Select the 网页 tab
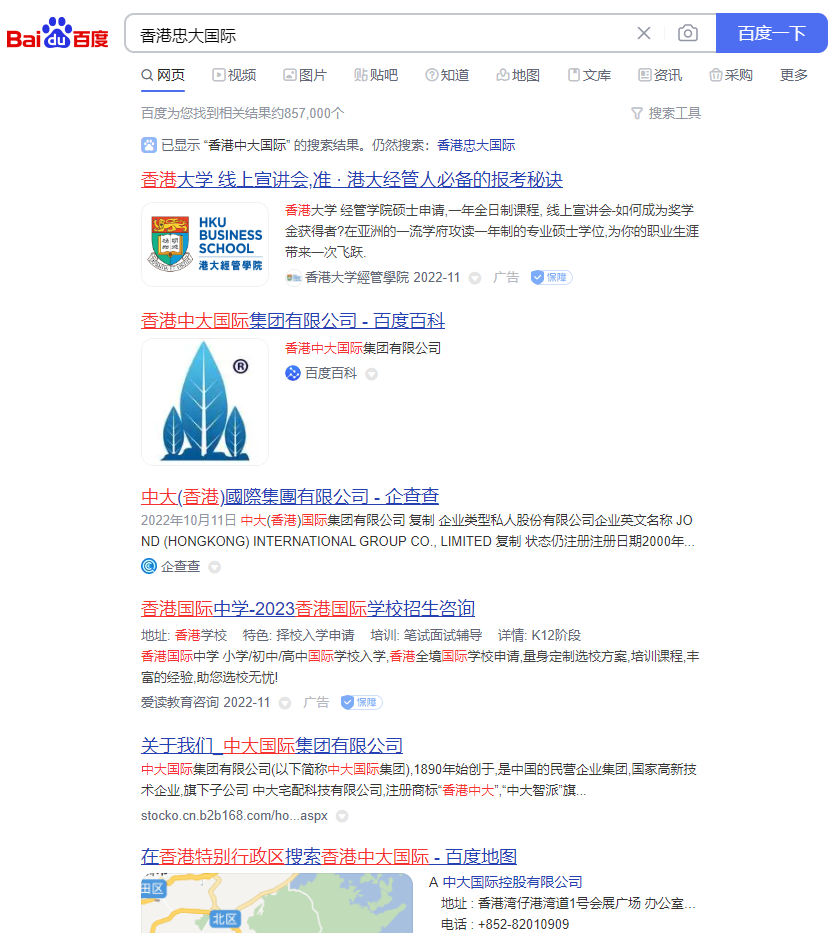The height and width of the screenshot is (933, 838). (x=163, y=75)
